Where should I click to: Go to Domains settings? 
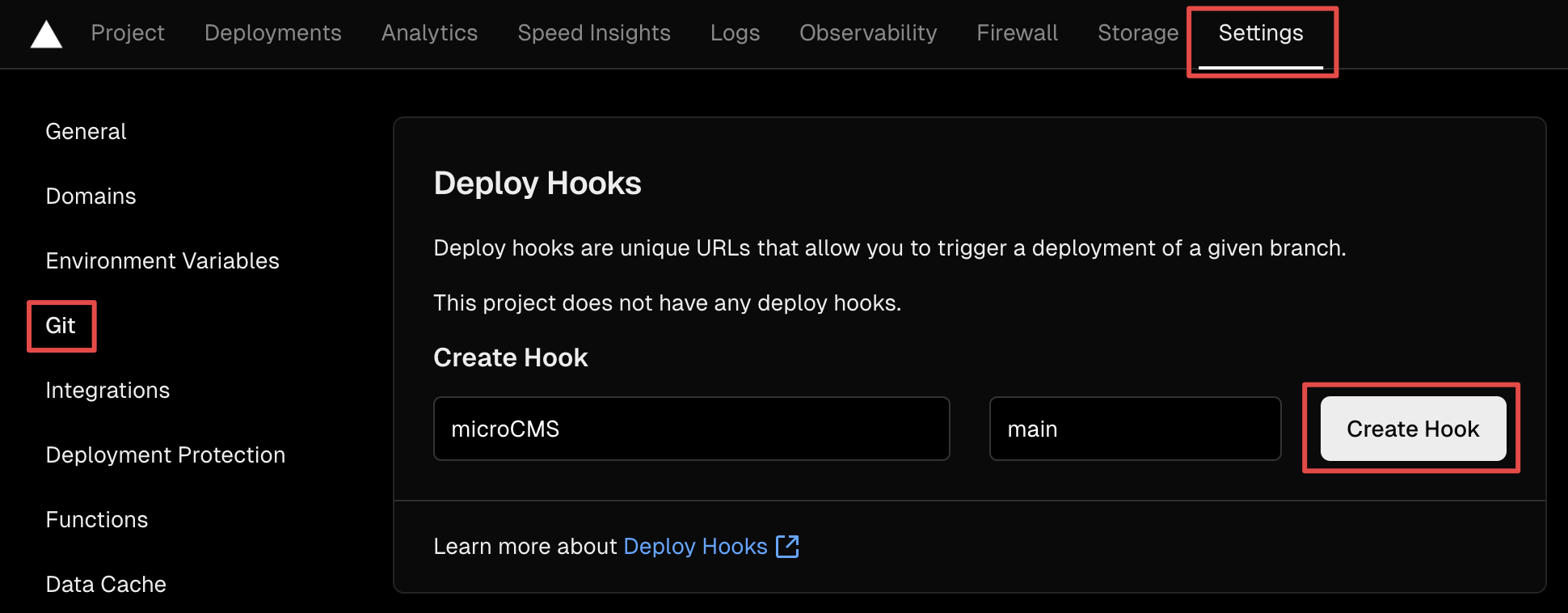(91, 197)
